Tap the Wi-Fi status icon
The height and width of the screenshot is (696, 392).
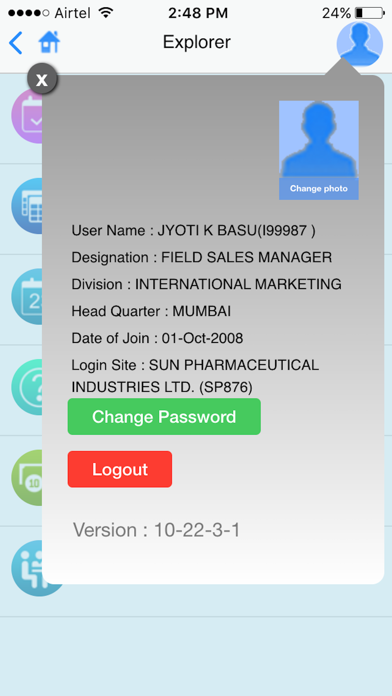[106, 13]
